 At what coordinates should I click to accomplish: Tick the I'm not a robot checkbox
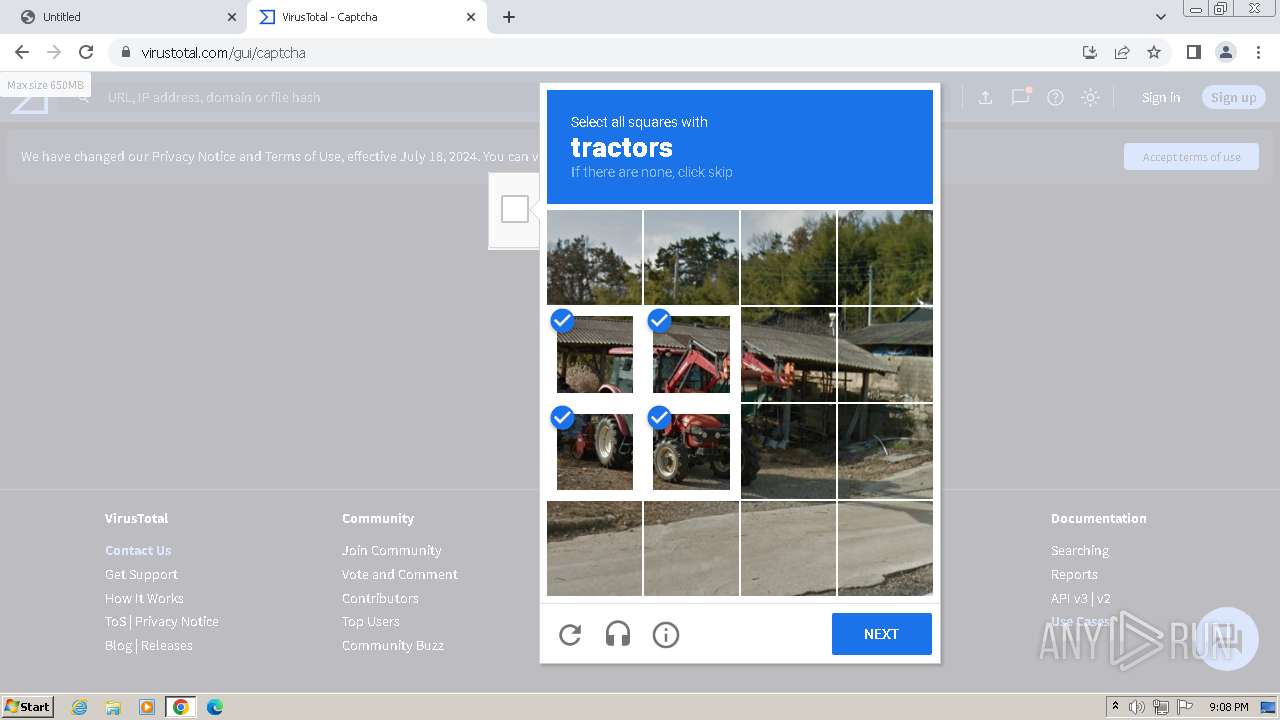515,209
